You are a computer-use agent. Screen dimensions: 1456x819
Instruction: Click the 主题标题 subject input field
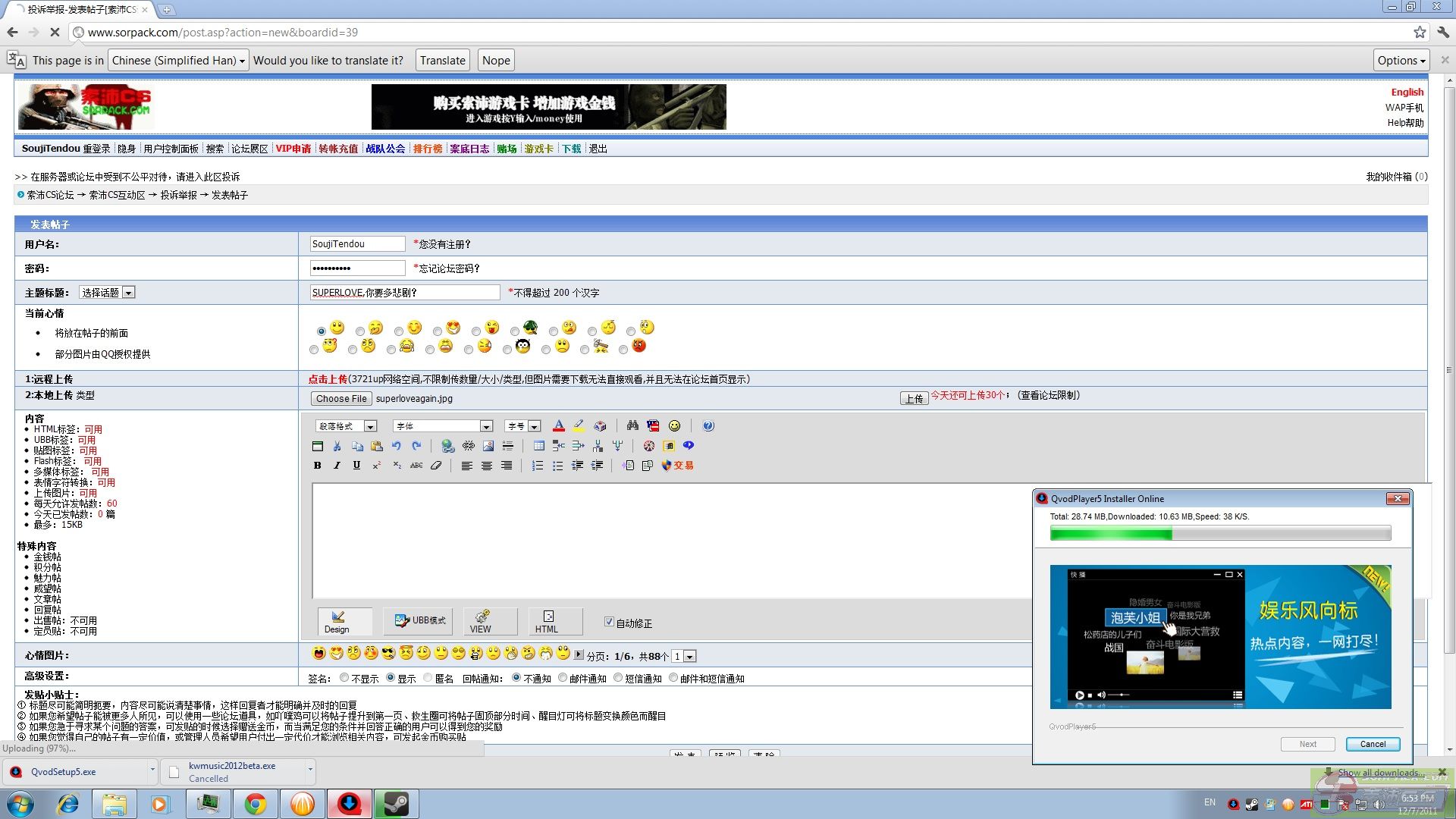(404, 293)
